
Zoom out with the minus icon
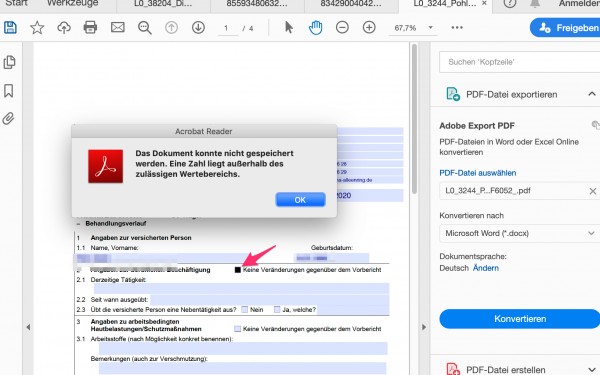pyautogui.click(x=342, y=28)
